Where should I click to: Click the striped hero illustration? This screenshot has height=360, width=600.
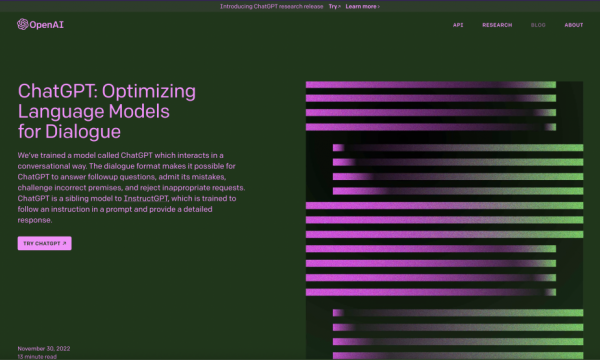click(x=444, y=220)
